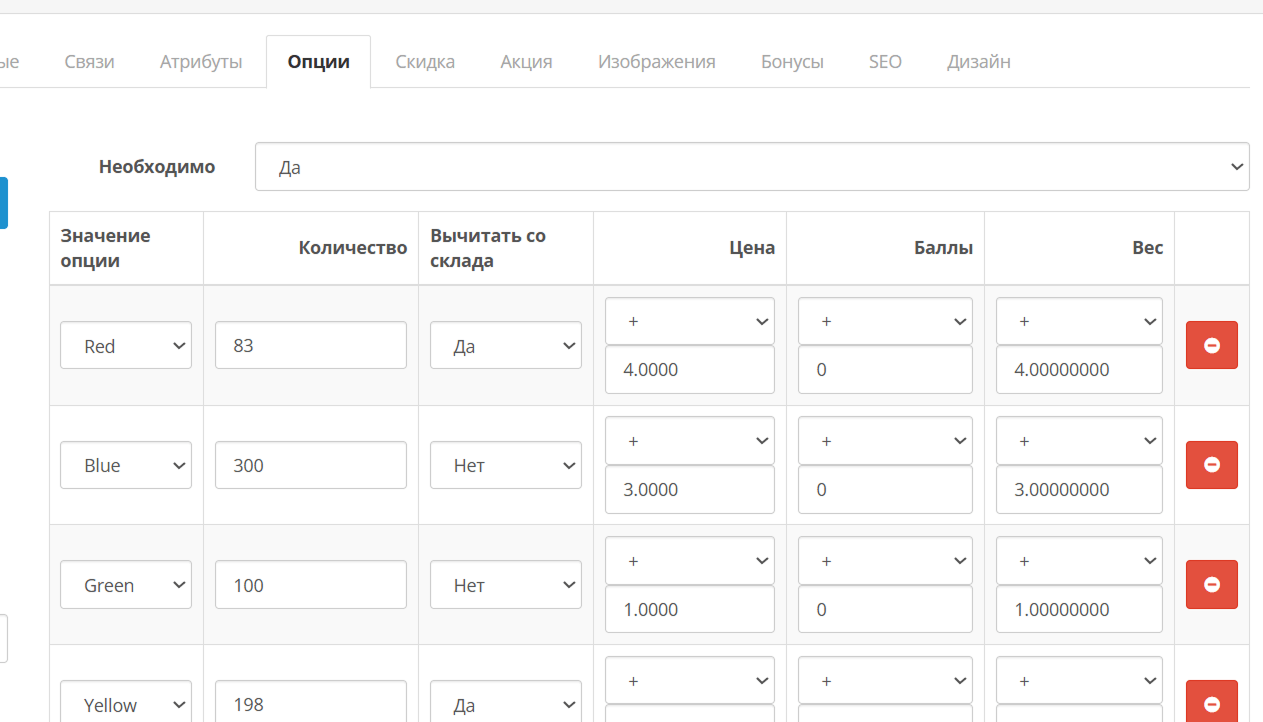Open the Yellow option value dropdown
The image size is (1263, 722).
coord(126,701)
